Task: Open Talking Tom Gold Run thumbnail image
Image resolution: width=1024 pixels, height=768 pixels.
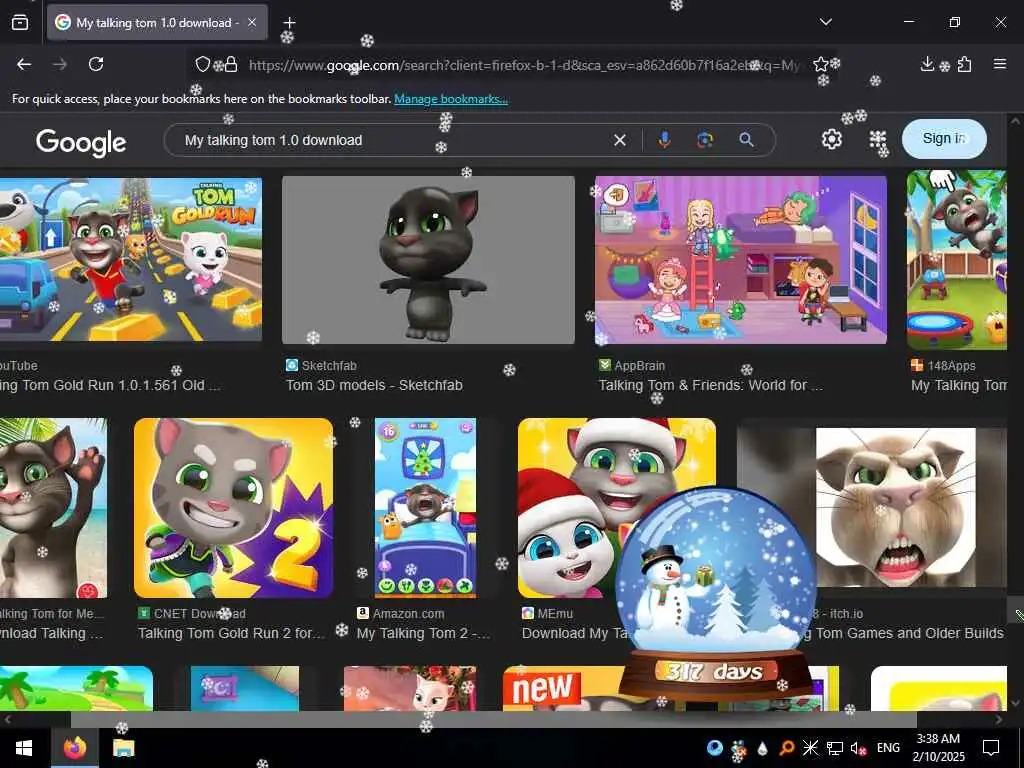Action: pos(131,259)
